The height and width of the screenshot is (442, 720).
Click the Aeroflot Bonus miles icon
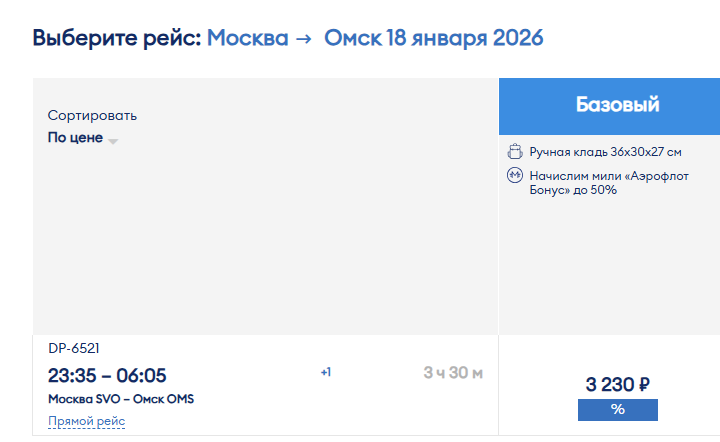pyautogui.click(x=515, y=175)
